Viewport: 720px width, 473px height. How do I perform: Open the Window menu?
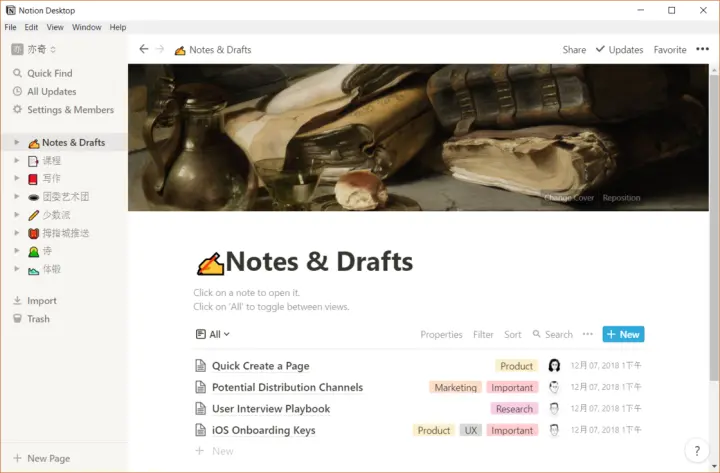pyautogui.click(x=86, y=27)
